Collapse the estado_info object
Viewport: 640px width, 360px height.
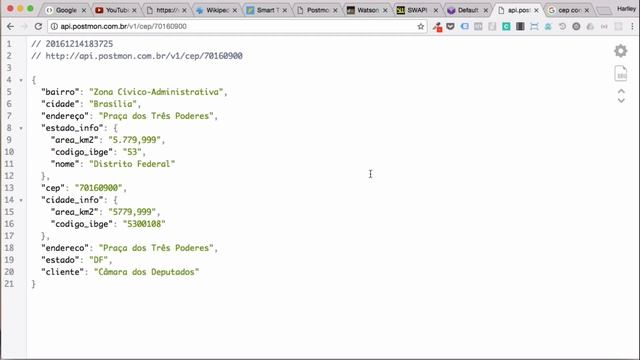tap(21, 129)
